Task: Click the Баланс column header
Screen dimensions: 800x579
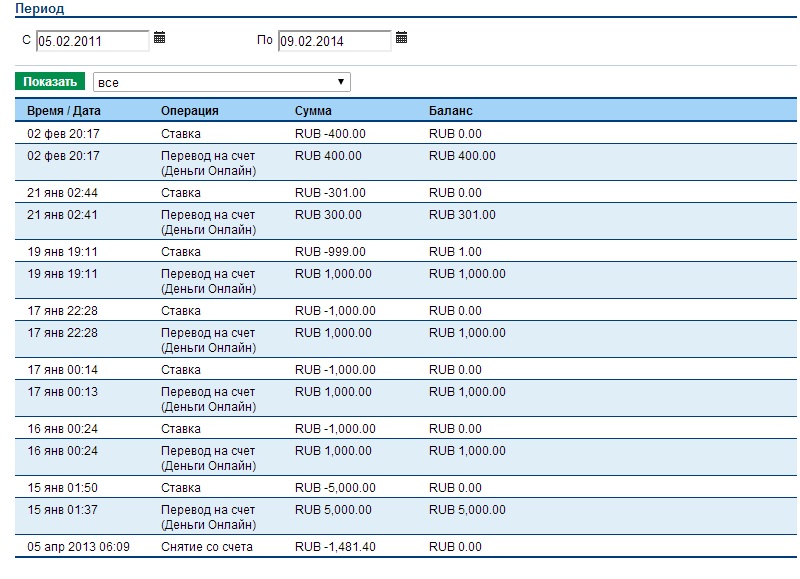Action: click(450, 111)
